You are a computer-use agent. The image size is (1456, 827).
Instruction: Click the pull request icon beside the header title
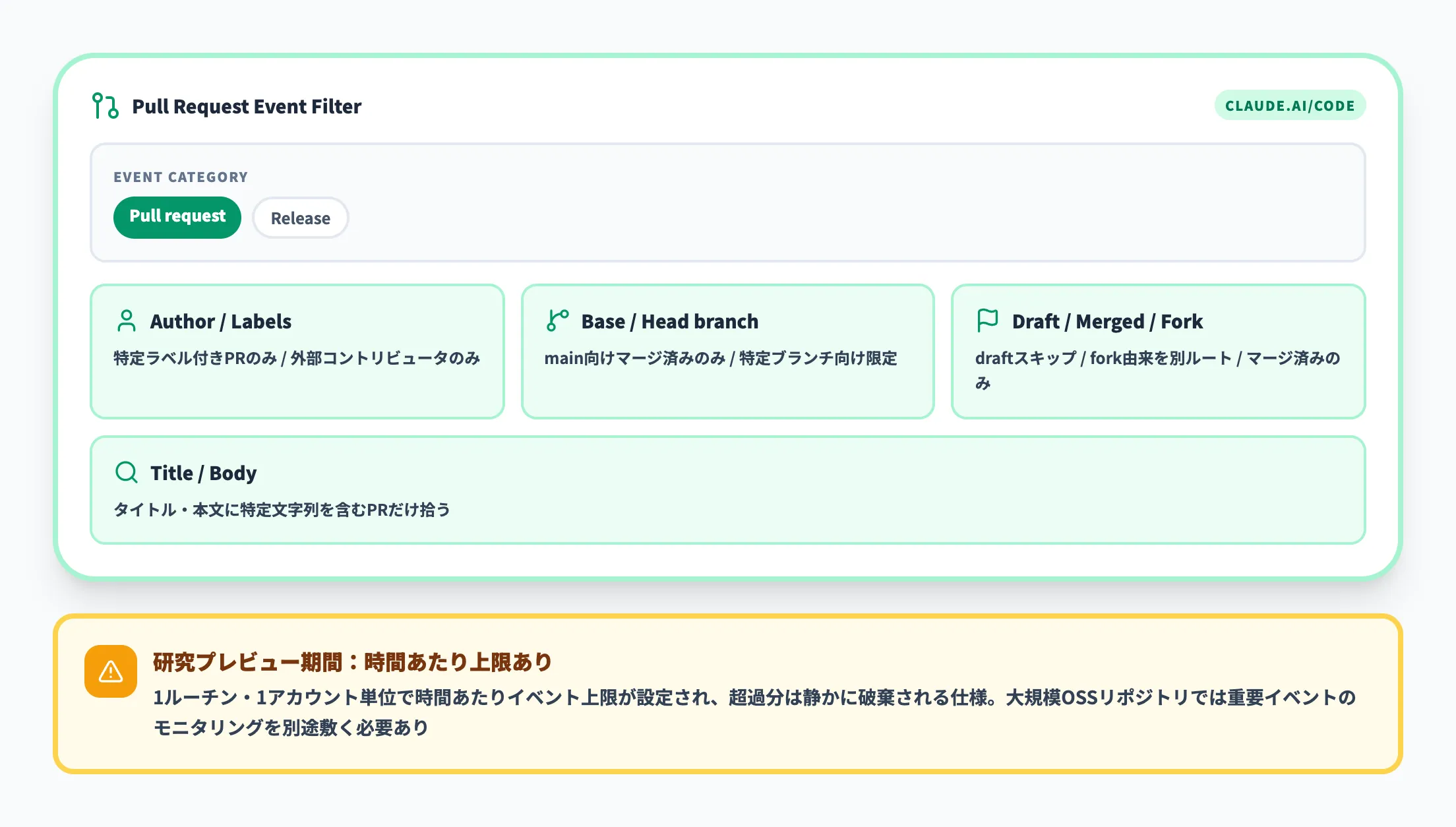pos(106,106)
